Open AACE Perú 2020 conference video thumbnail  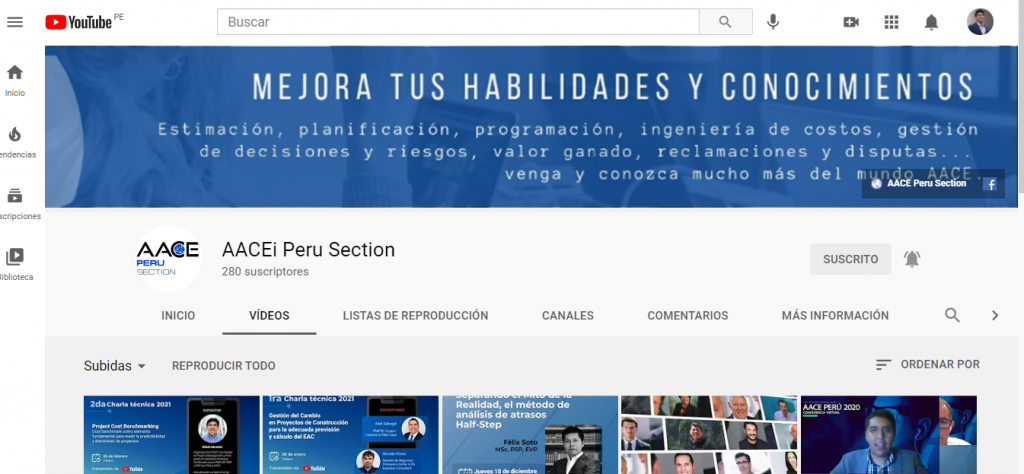pyautogui.click(x=888, y=435)
